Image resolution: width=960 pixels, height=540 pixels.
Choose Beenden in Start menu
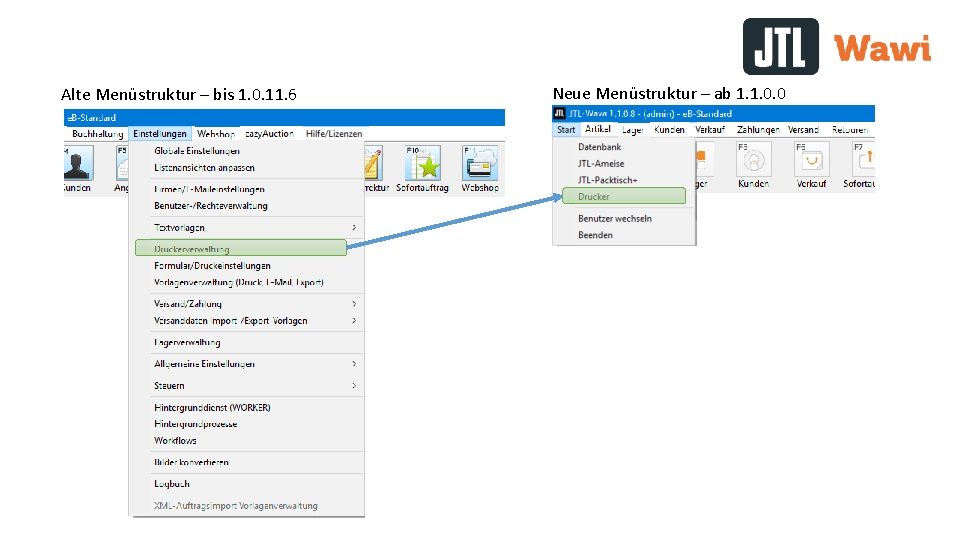pyautogui.click(x=595, y=235)
